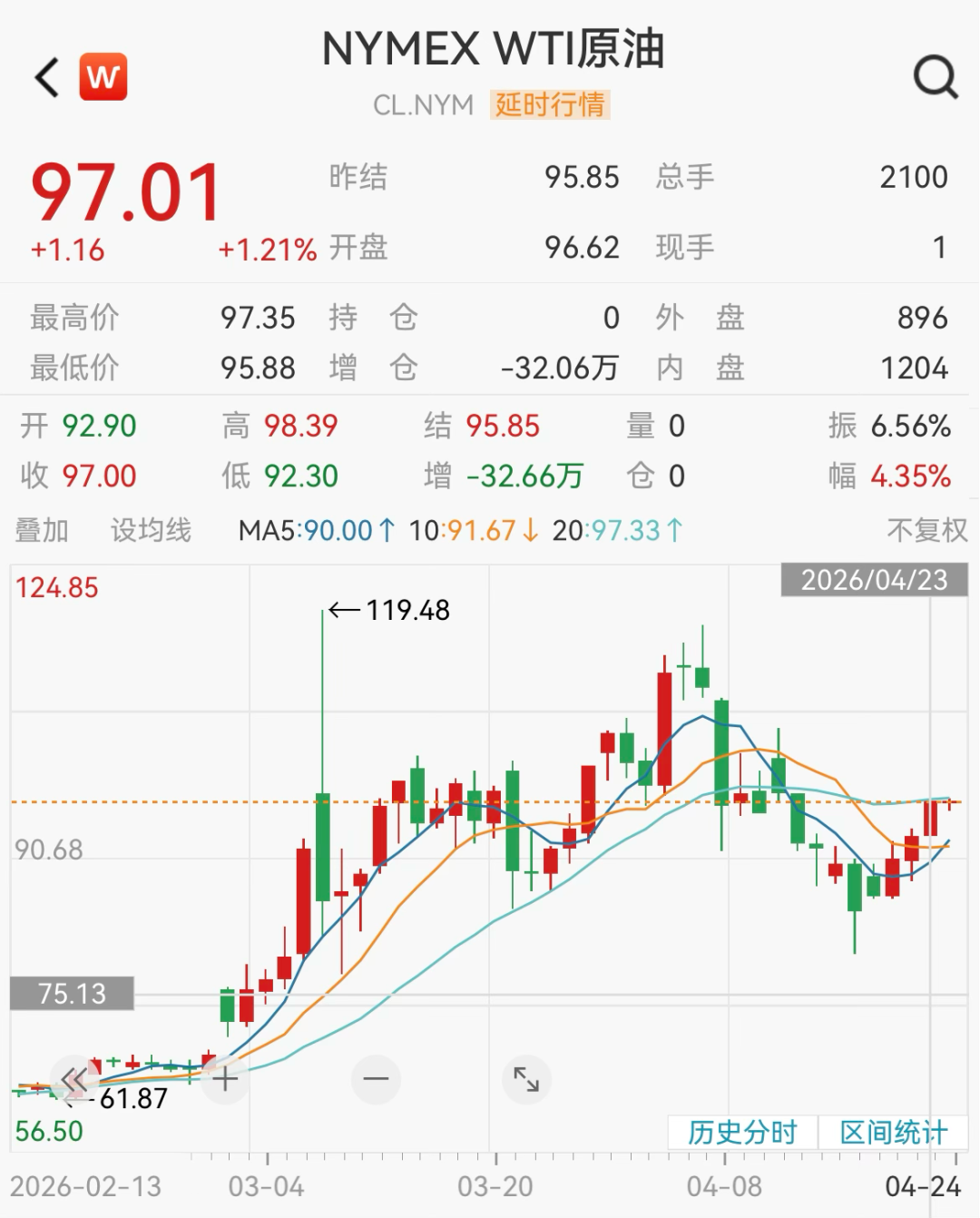Tap the NYMEX WTI原油 title

coord(493,50)
